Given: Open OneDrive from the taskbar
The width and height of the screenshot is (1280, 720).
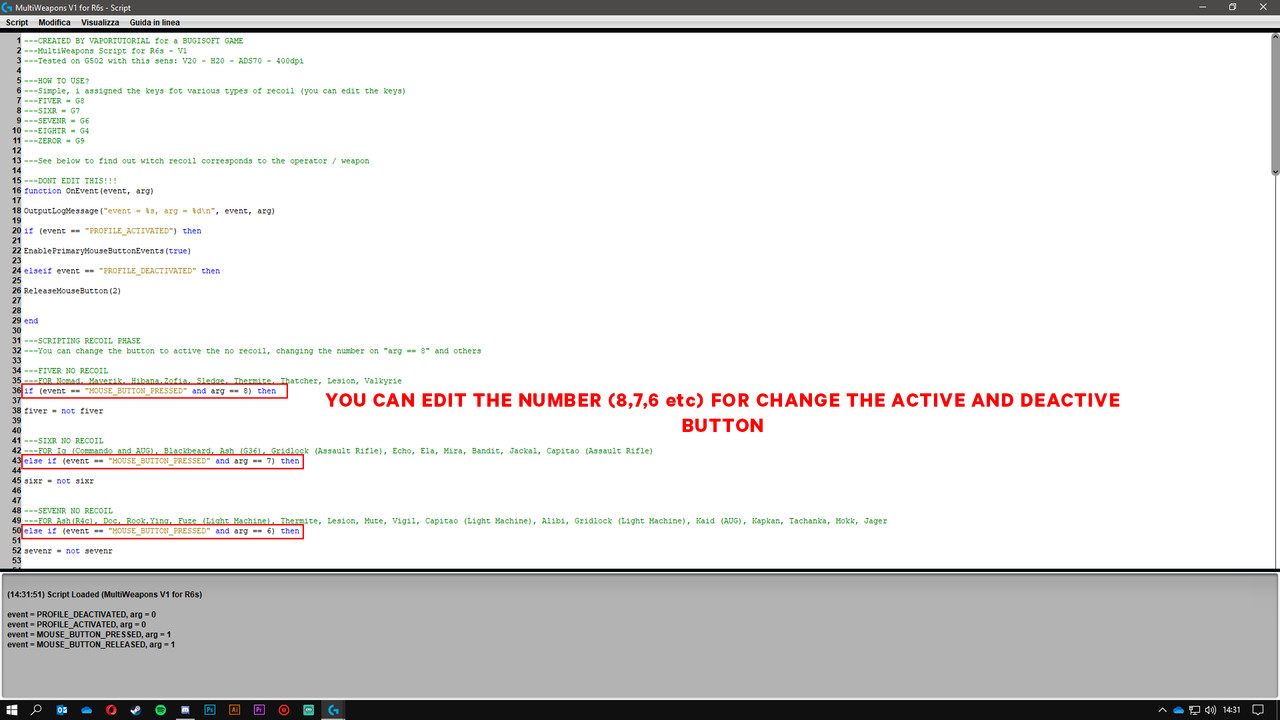Looking at the screenshot, I should pos(87,710).
